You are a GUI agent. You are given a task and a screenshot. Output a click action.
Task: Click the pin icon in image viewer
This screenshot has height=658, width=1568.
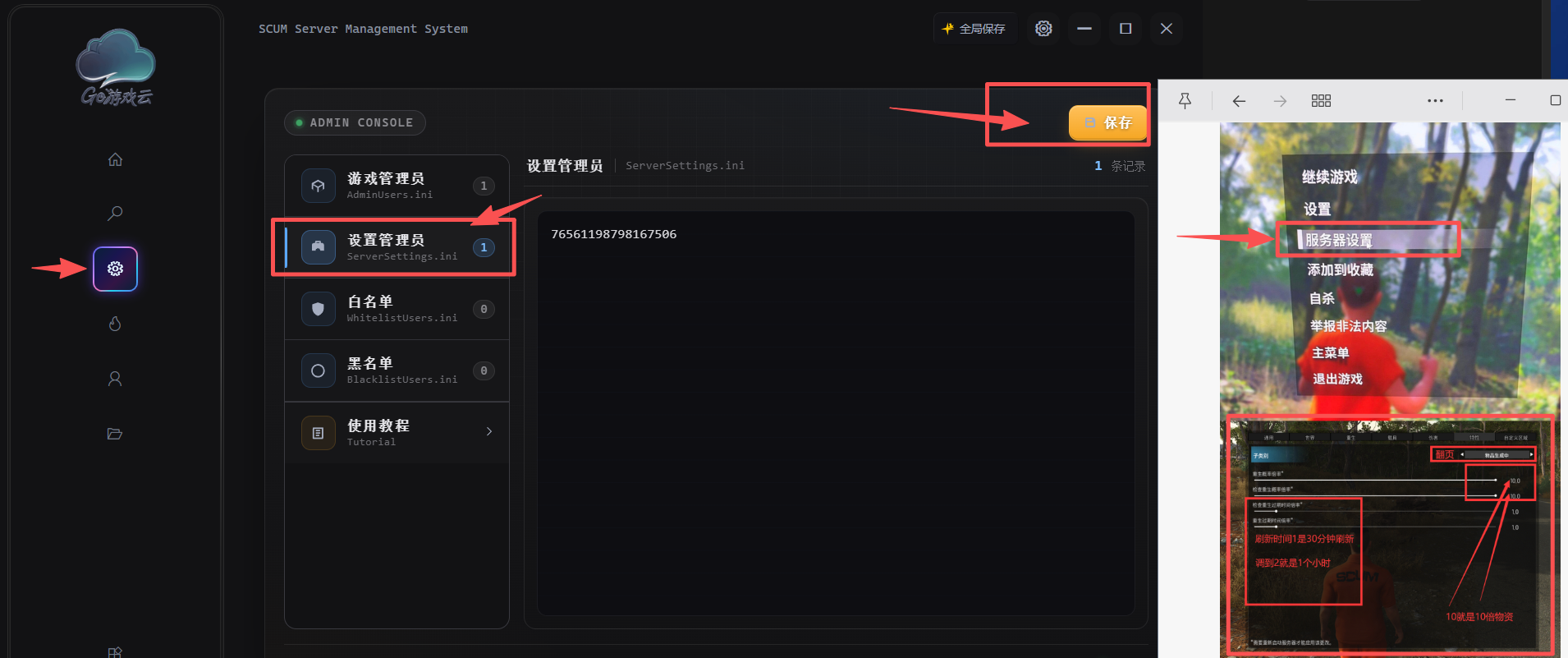1185,100
